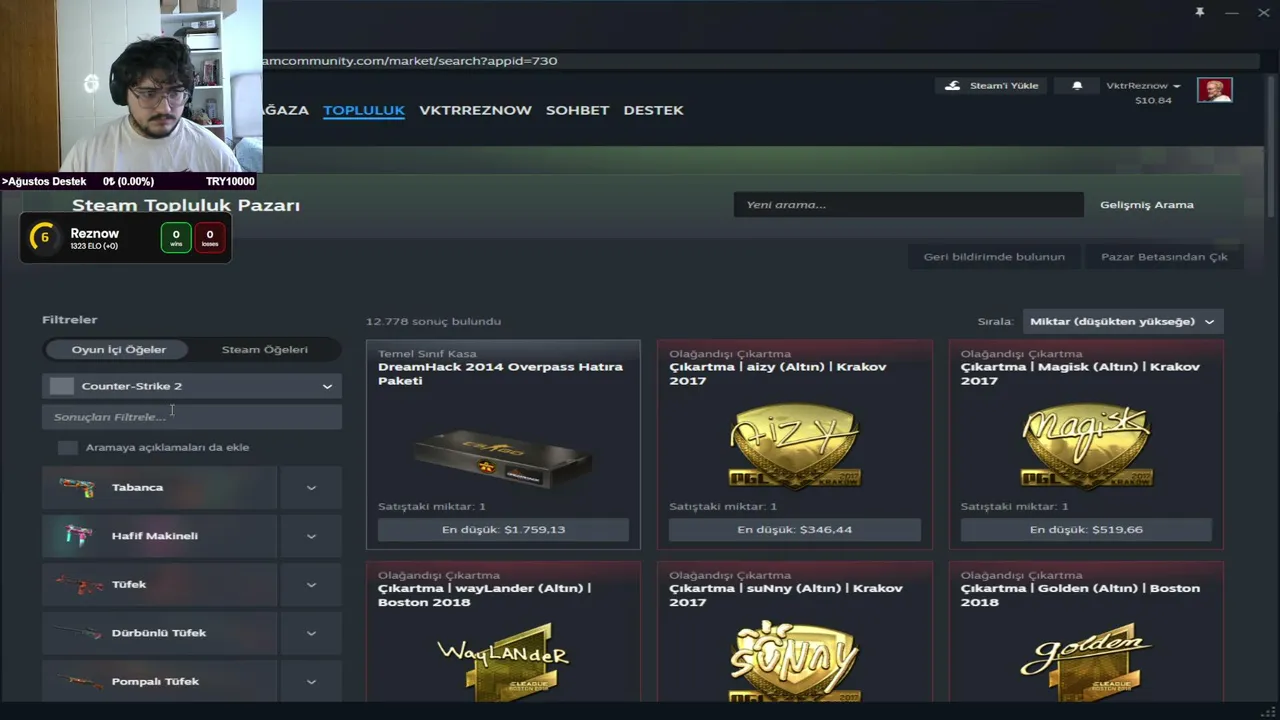
Task: Open the wayLander gold sticker image
Action: (x=503, y=662)
